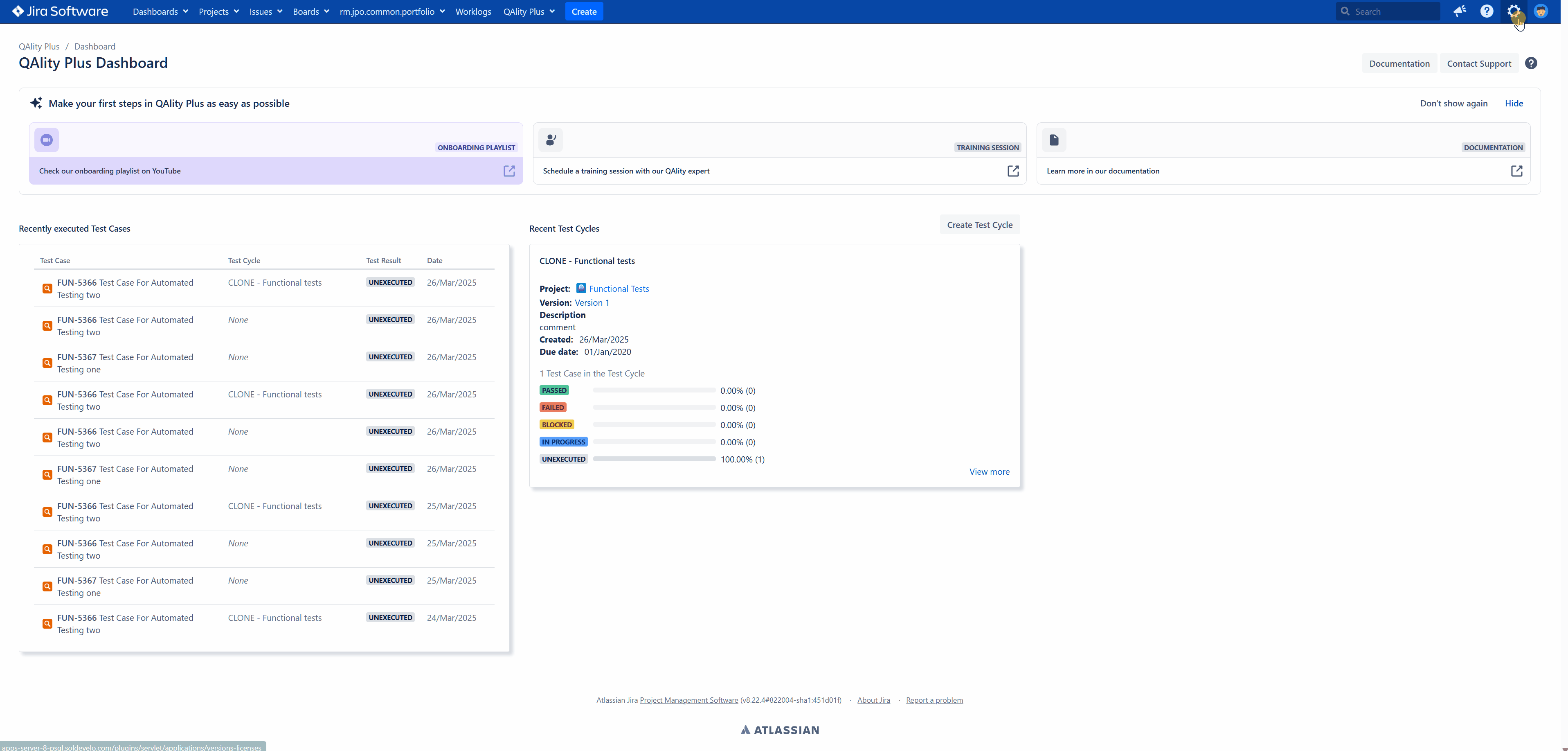Click the QAlity dashboard help icon
The width and height of the screenshot is (1568, 751).
[1531, 63]
